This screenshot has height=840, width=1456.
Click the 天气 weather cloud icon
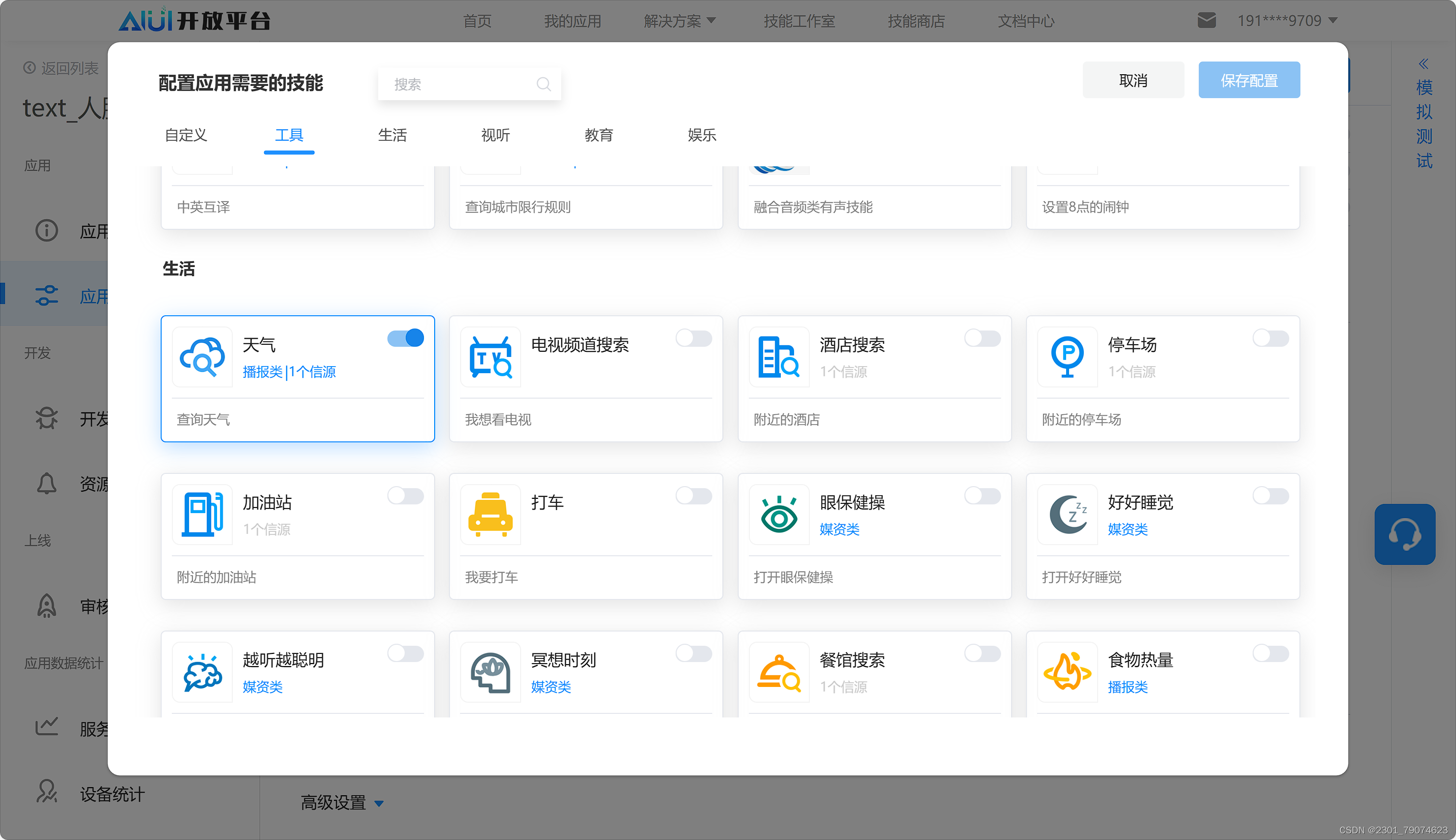pos(202,357)
